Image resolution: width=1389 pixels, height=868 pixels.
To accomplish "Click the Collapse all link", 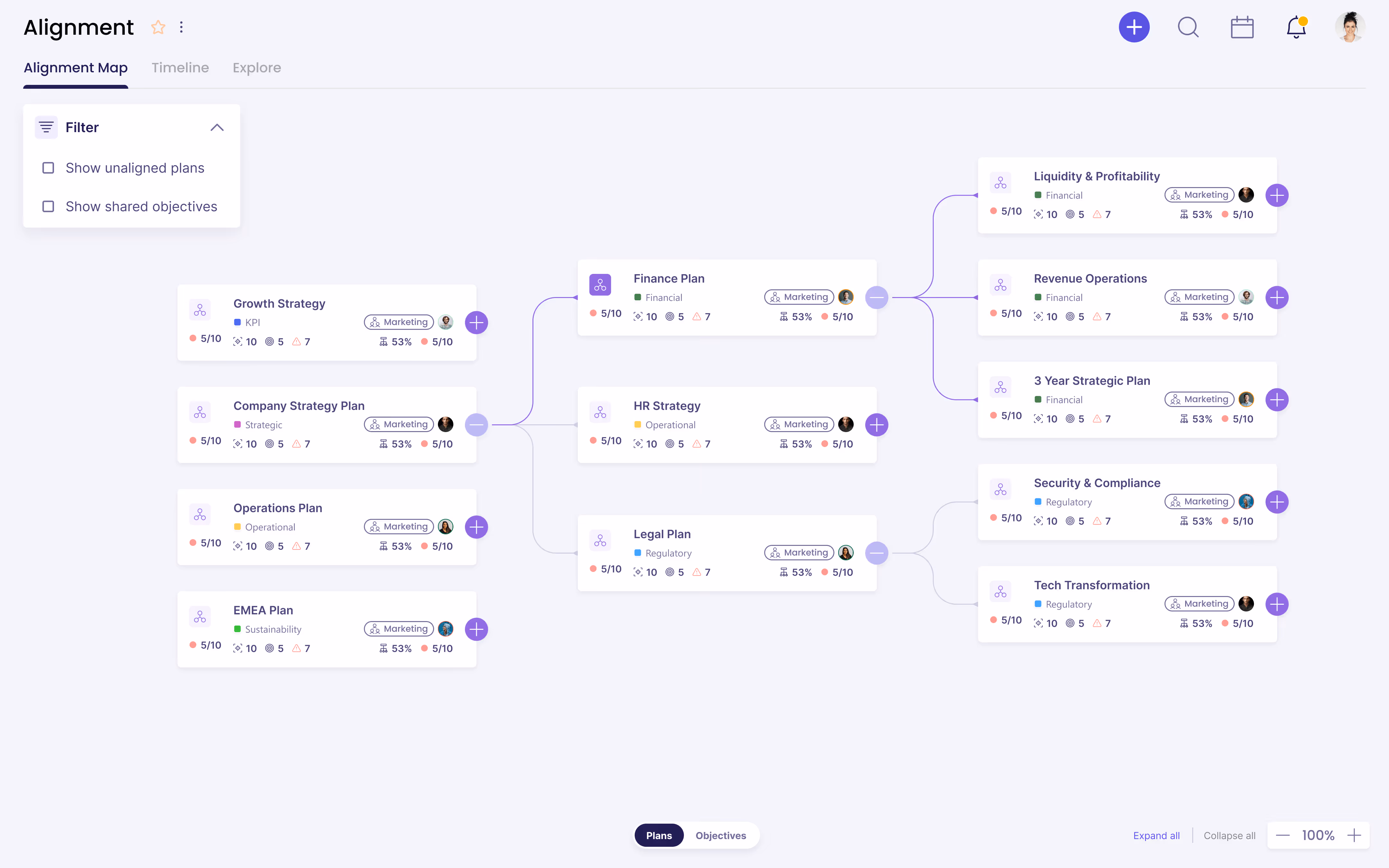I will click(x=1229, y=835).
